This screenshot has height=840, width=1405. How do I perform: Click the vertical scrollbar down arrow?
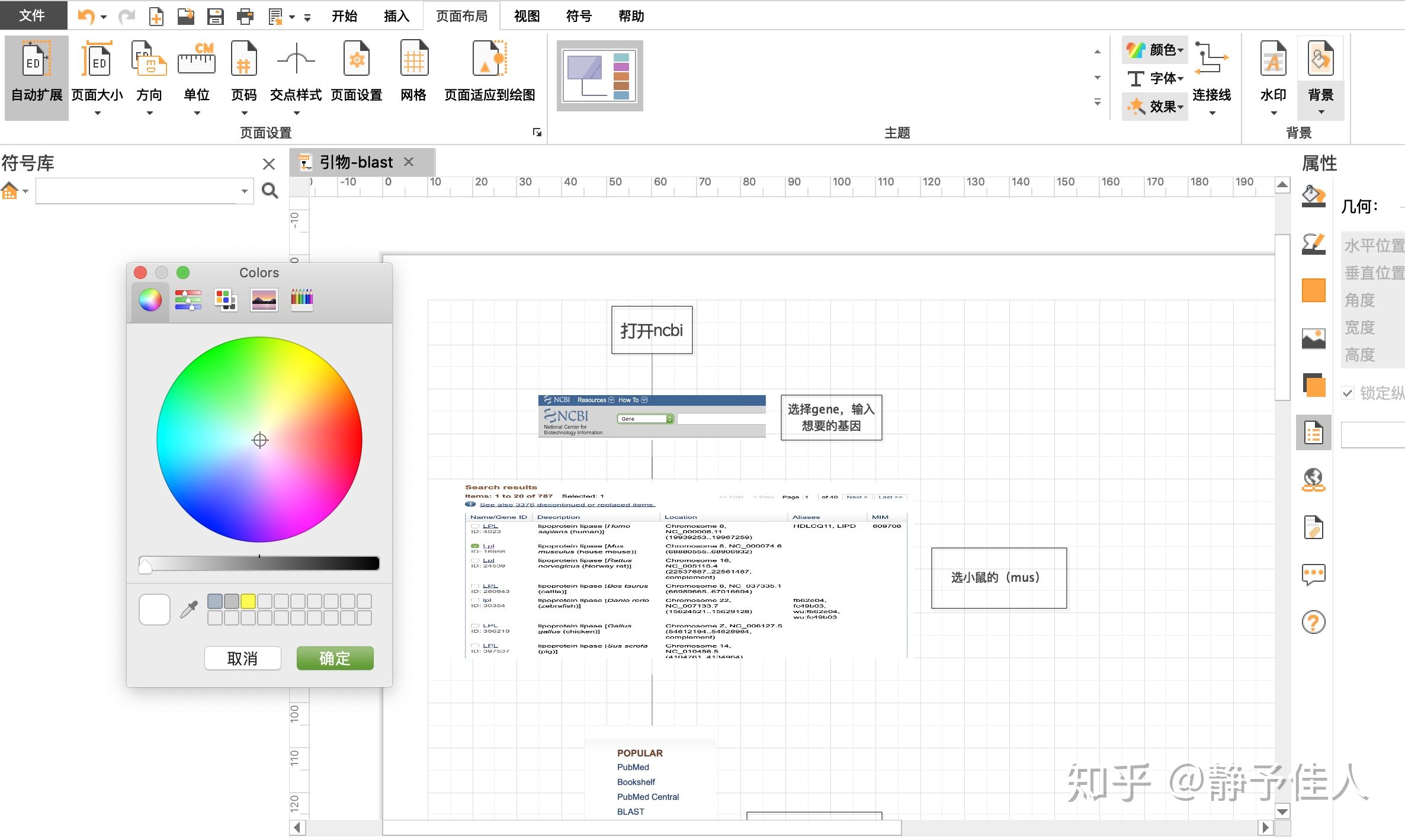tap(1282, 812)
